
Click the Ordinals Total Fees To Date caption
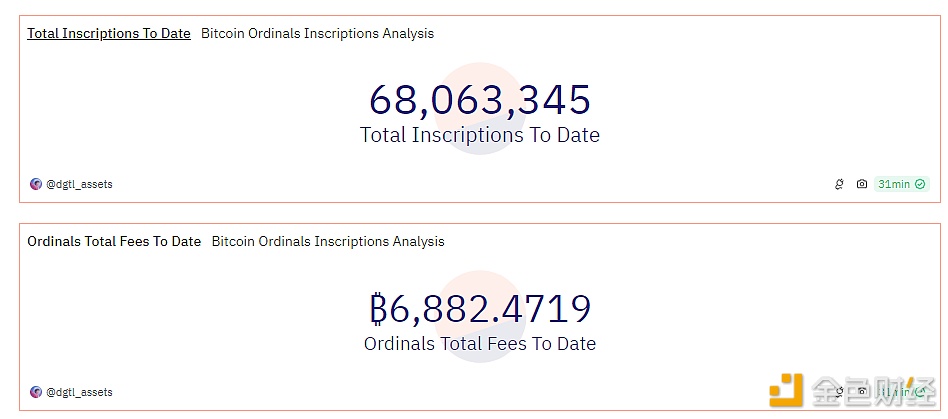pyautogui.click(x=480, y=343)
